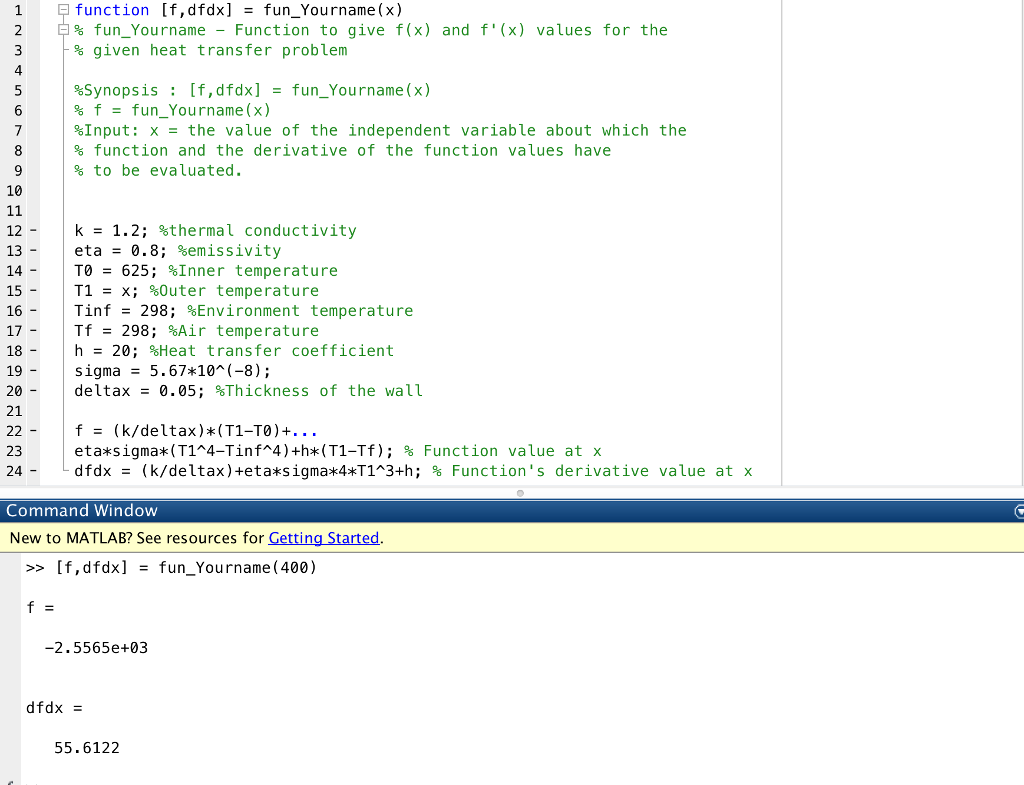The height and width of the screenshot is (785, 1024).
Task: Enable a breakpoint at line 17 dash
Action: pyautogui.click(x=33, y=330)
